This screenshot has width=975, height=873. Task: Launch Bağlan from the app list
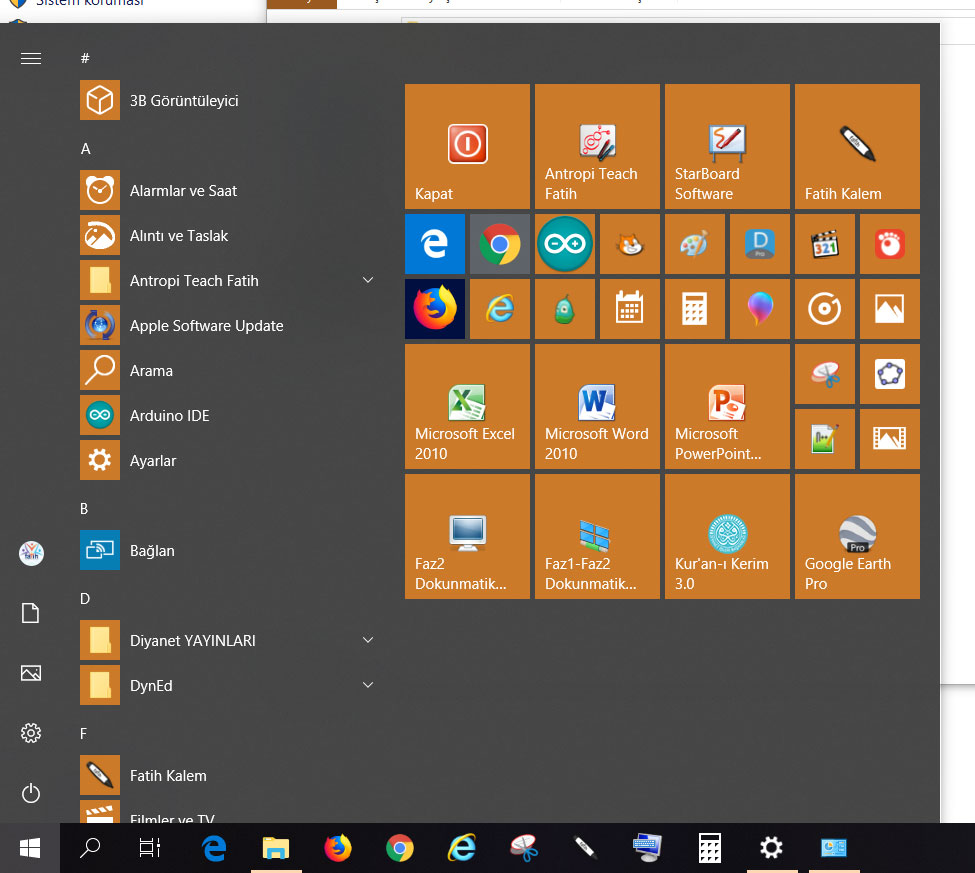pyautogui.click(x=229, y=550)
